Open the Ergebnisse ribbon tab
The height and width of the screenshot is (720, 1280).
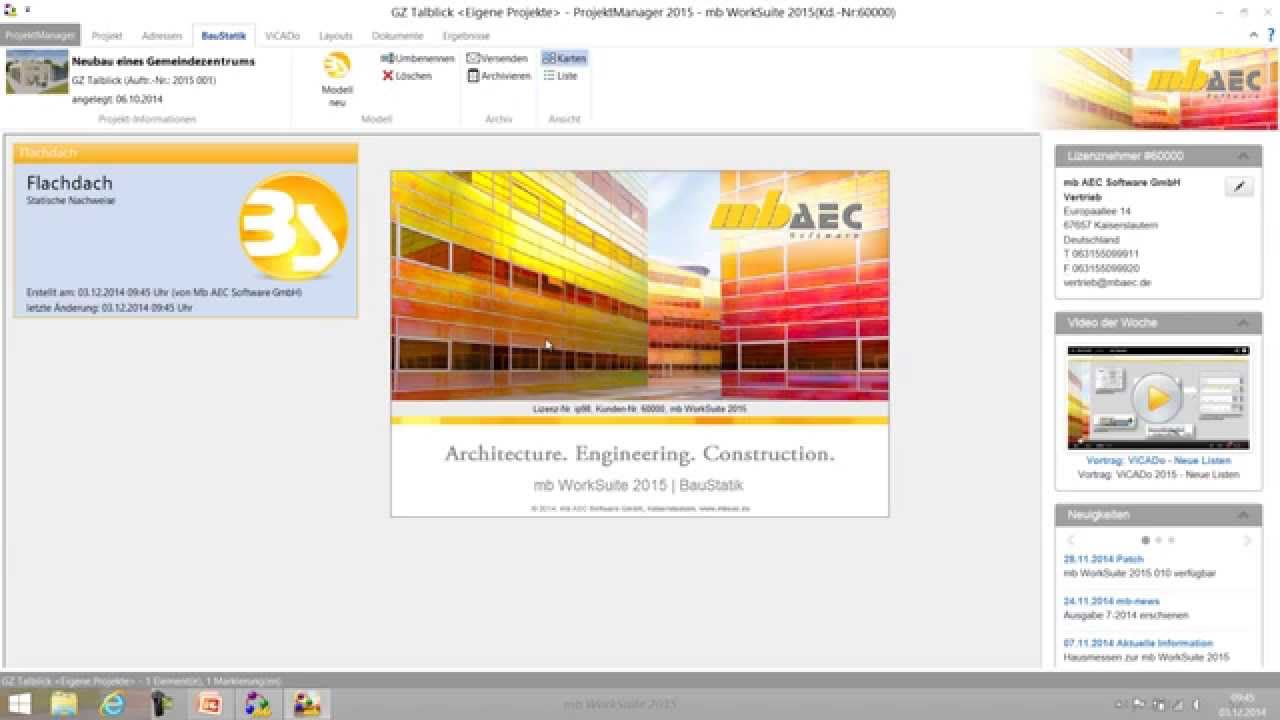[466, 35]
